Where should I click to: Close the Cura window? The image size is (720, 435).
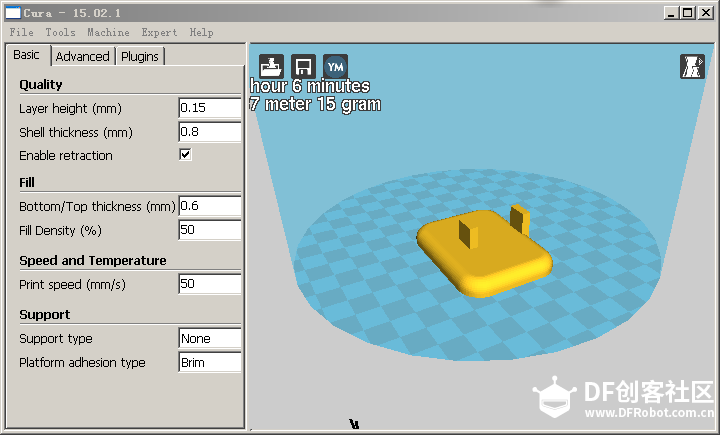tap(706, 13)
